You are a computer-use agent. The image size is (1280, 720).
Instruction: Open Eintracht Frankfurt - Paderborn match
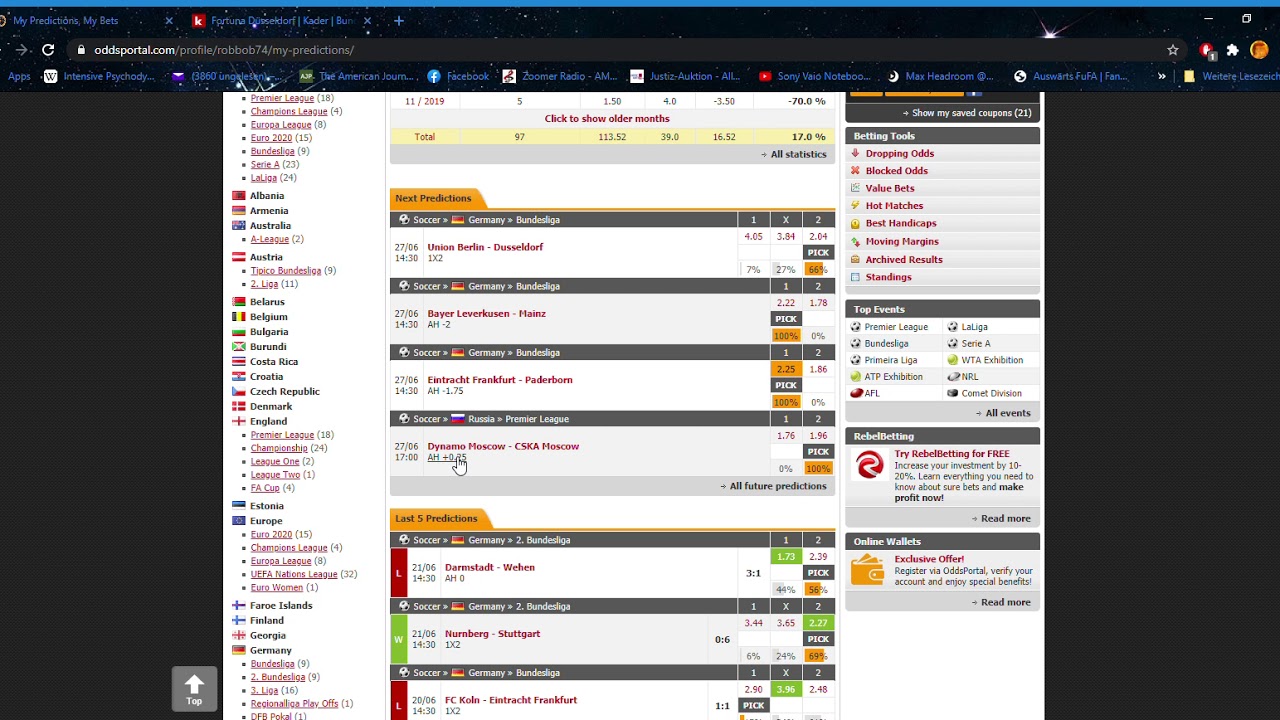tap(500, 380)
